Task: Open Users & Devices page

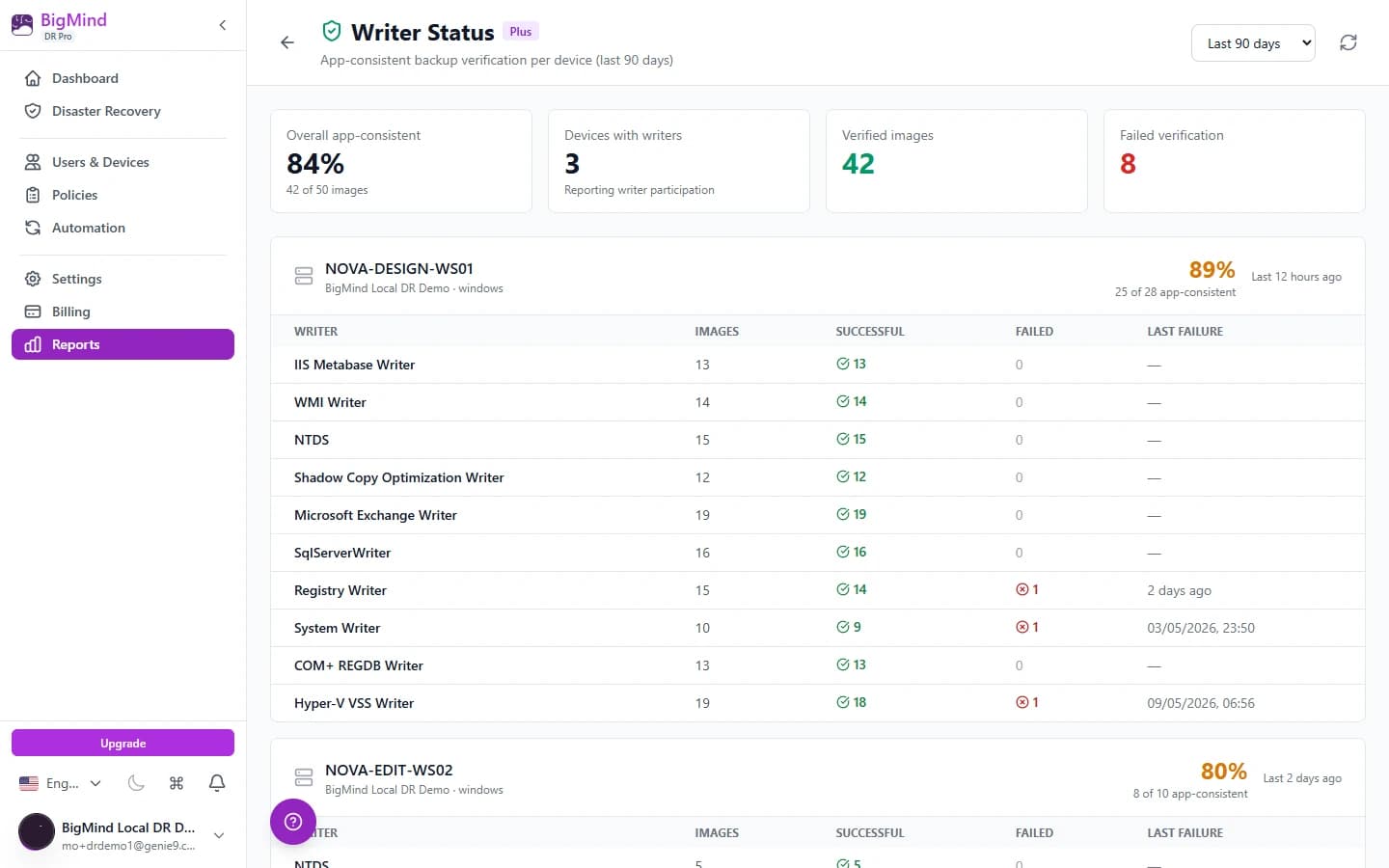Action: tap(123, 162)
